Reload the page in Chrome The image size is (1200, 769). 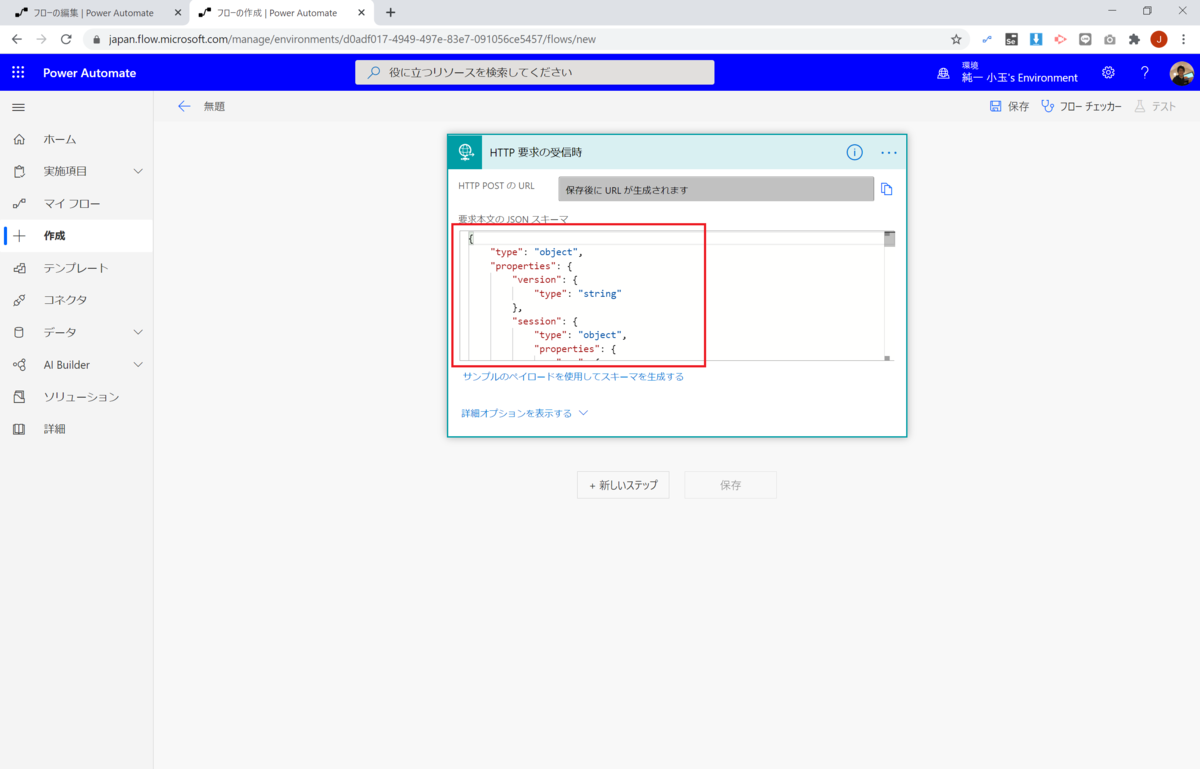[x=66, y=39]
